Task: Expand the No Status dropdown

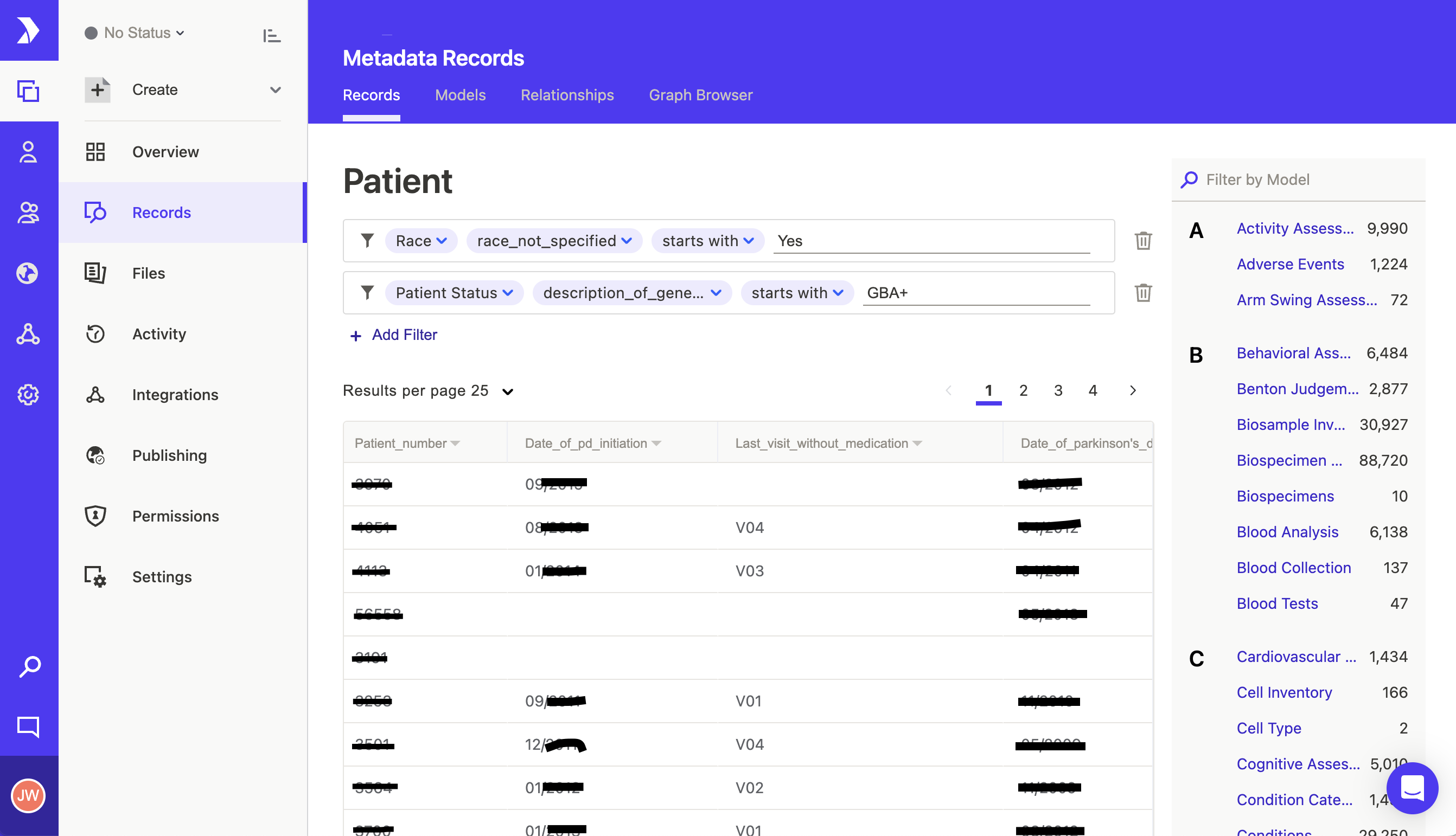Action: click(136, 33)
